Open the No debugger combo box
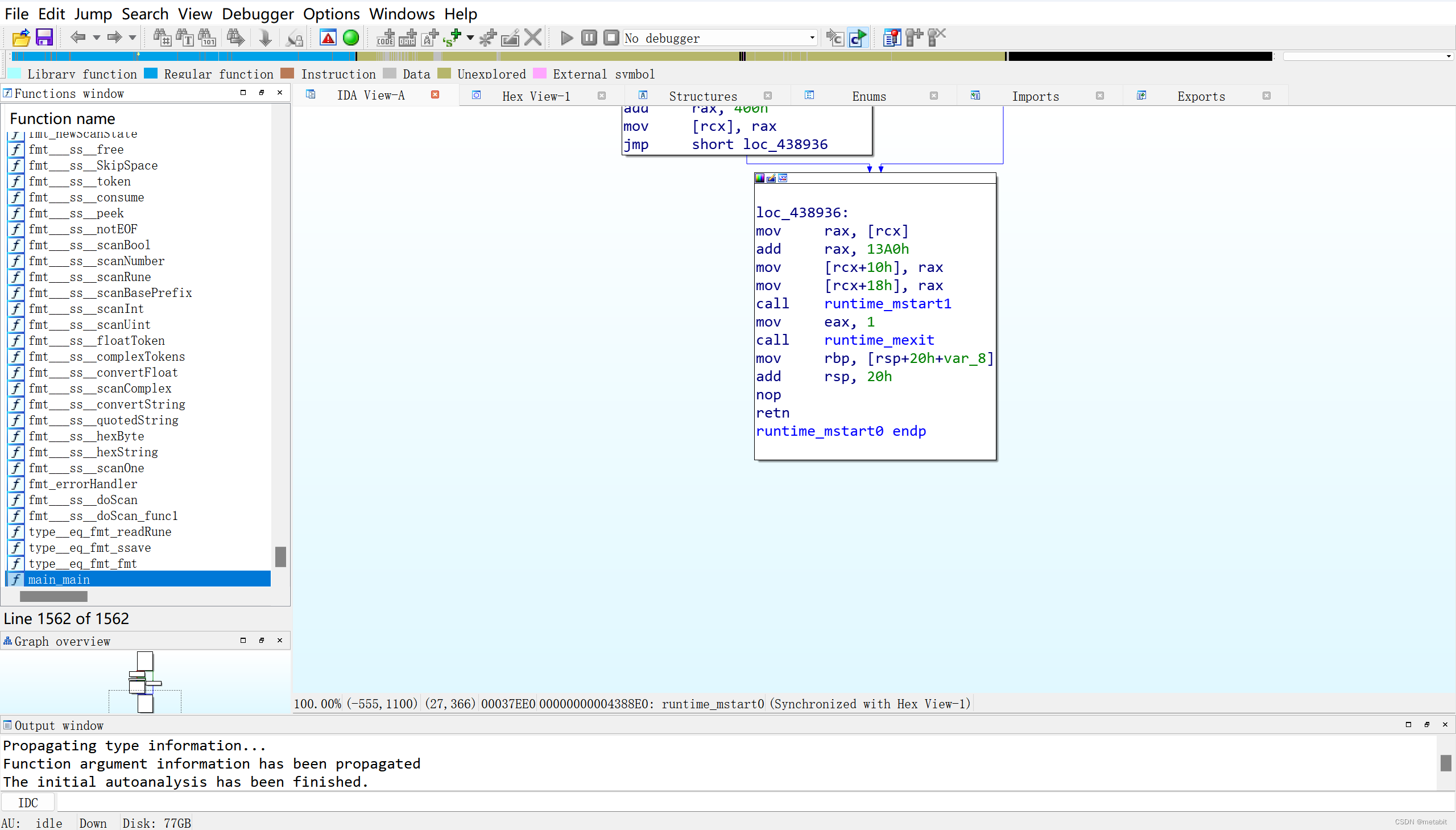1456x830 pixels. pyautogui.click(x=720, y=38)
